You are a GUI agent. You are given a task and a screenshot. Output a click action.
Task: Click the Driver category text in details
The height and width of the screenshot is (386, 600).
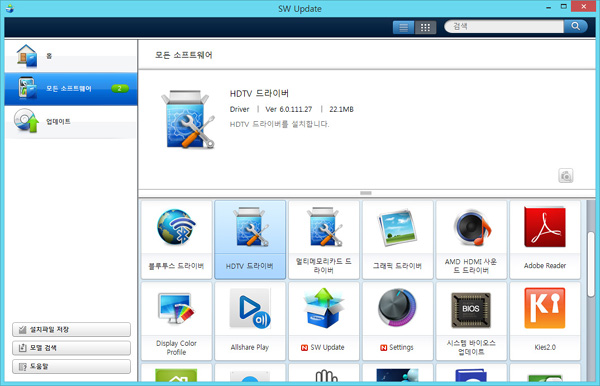tap(240, 109)
